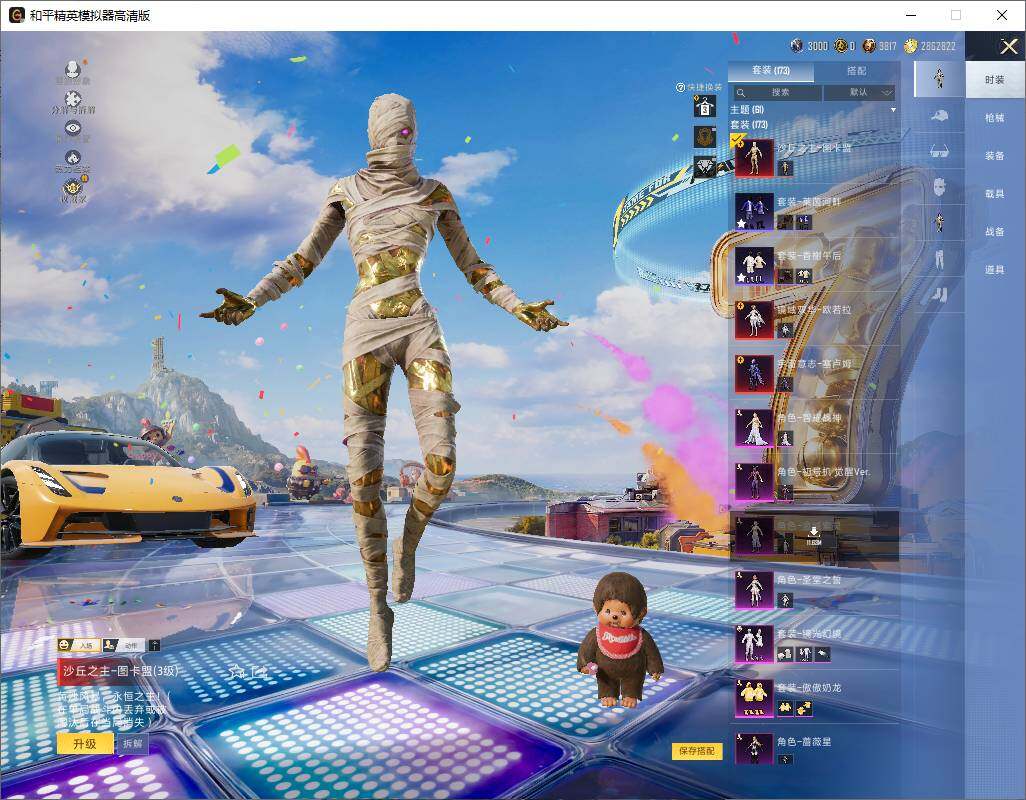1026x800 pixels.
Task: Select the glasses category icon
Action: coord(939,152)
